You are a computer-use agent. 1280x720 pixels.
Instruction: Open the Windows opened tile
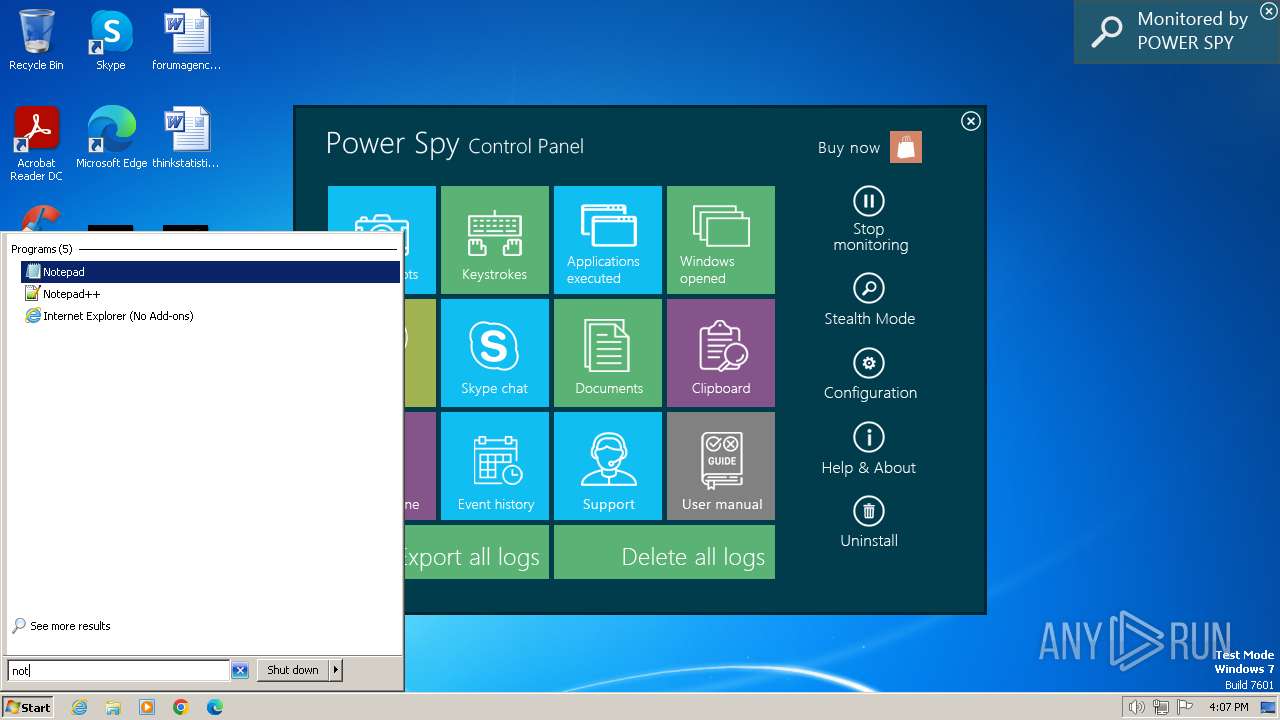(x=721, y=240)
